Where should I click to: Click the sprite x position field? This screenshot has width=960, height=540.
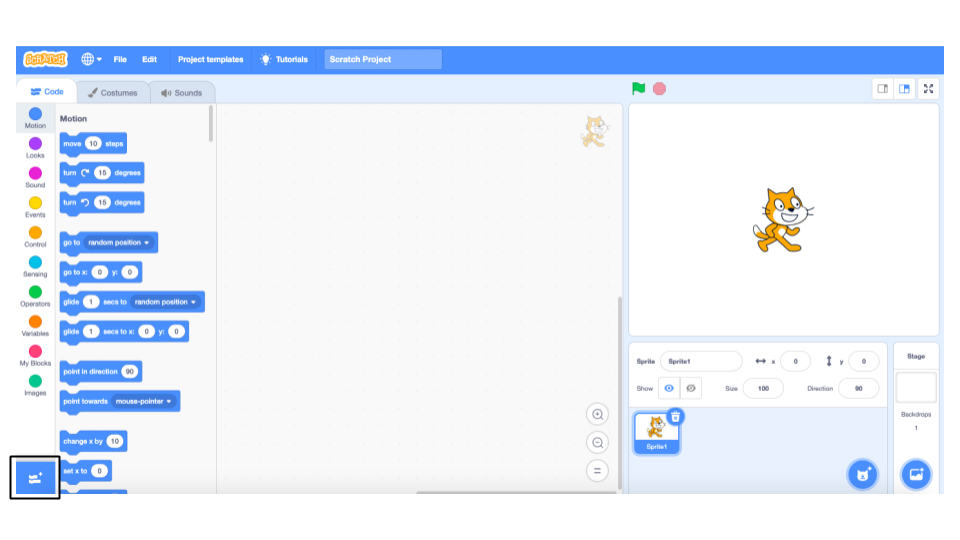(x=795, y=361)
